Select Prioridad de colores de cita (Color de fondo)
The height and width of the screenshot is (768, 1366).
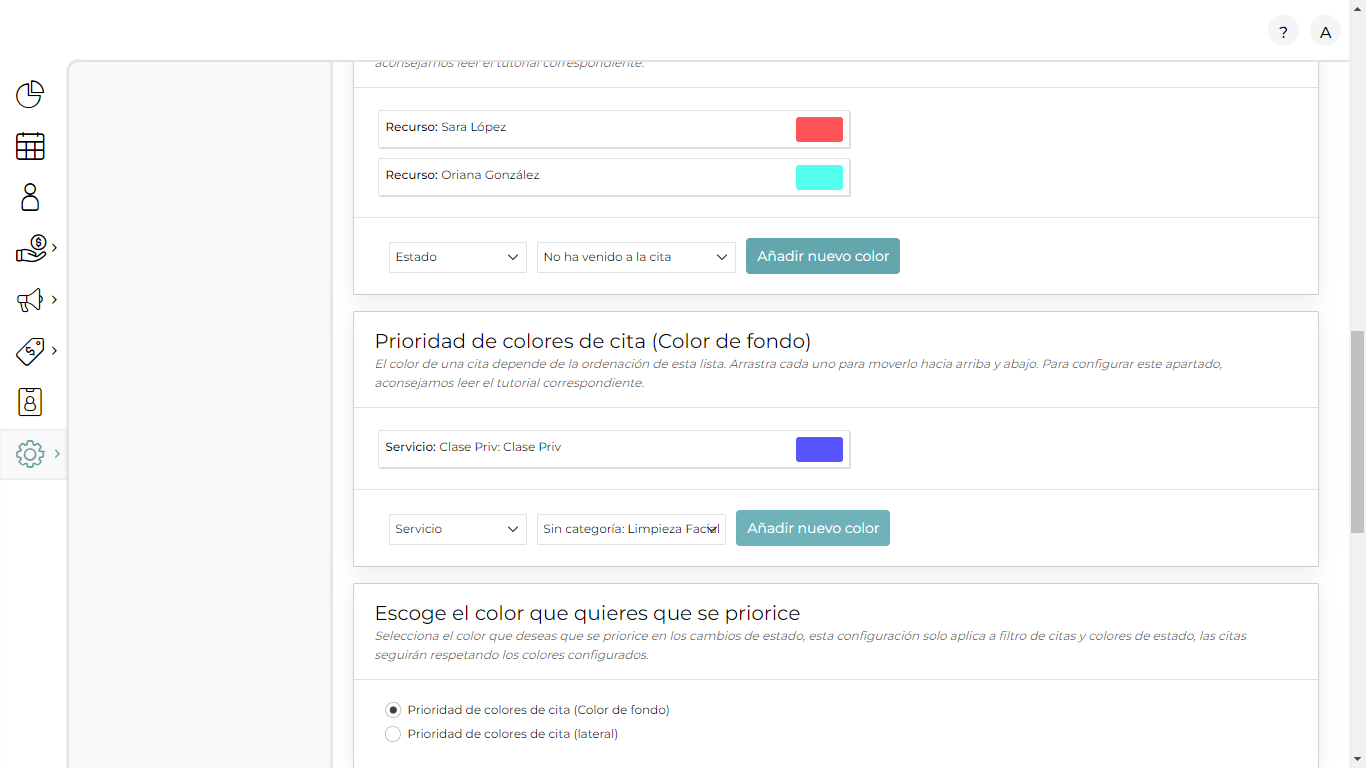[x=393, y=710]
